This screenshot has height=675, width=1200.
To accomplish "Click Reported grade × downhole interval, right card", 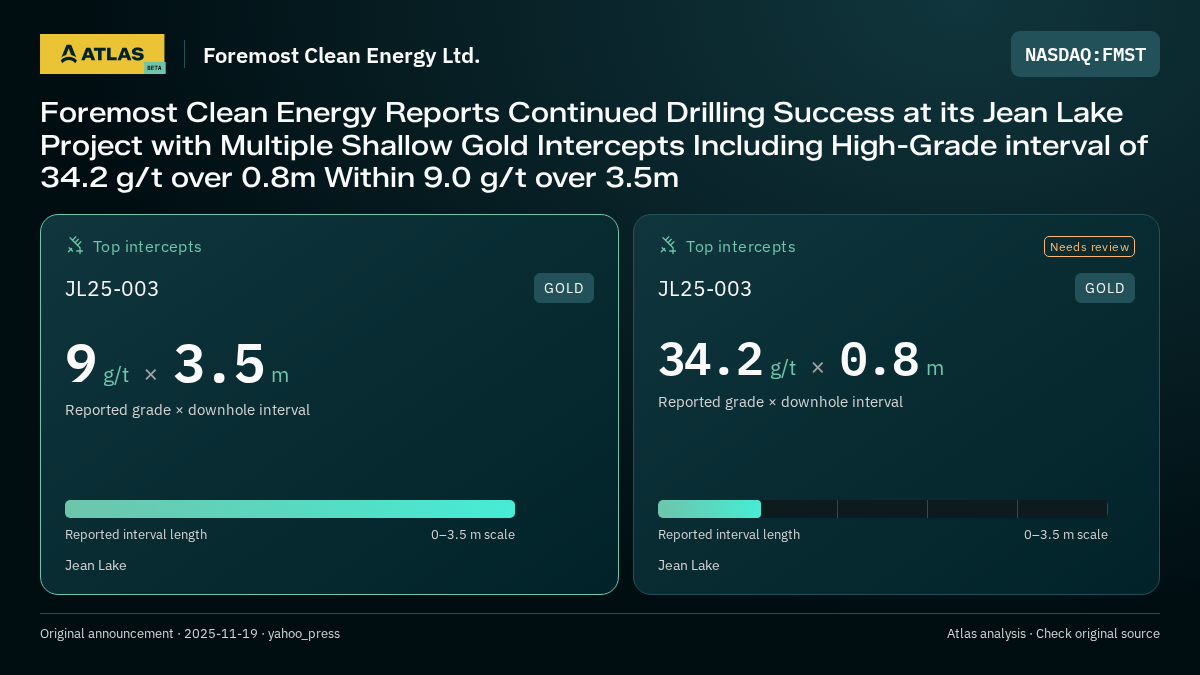I will point(781,402).
